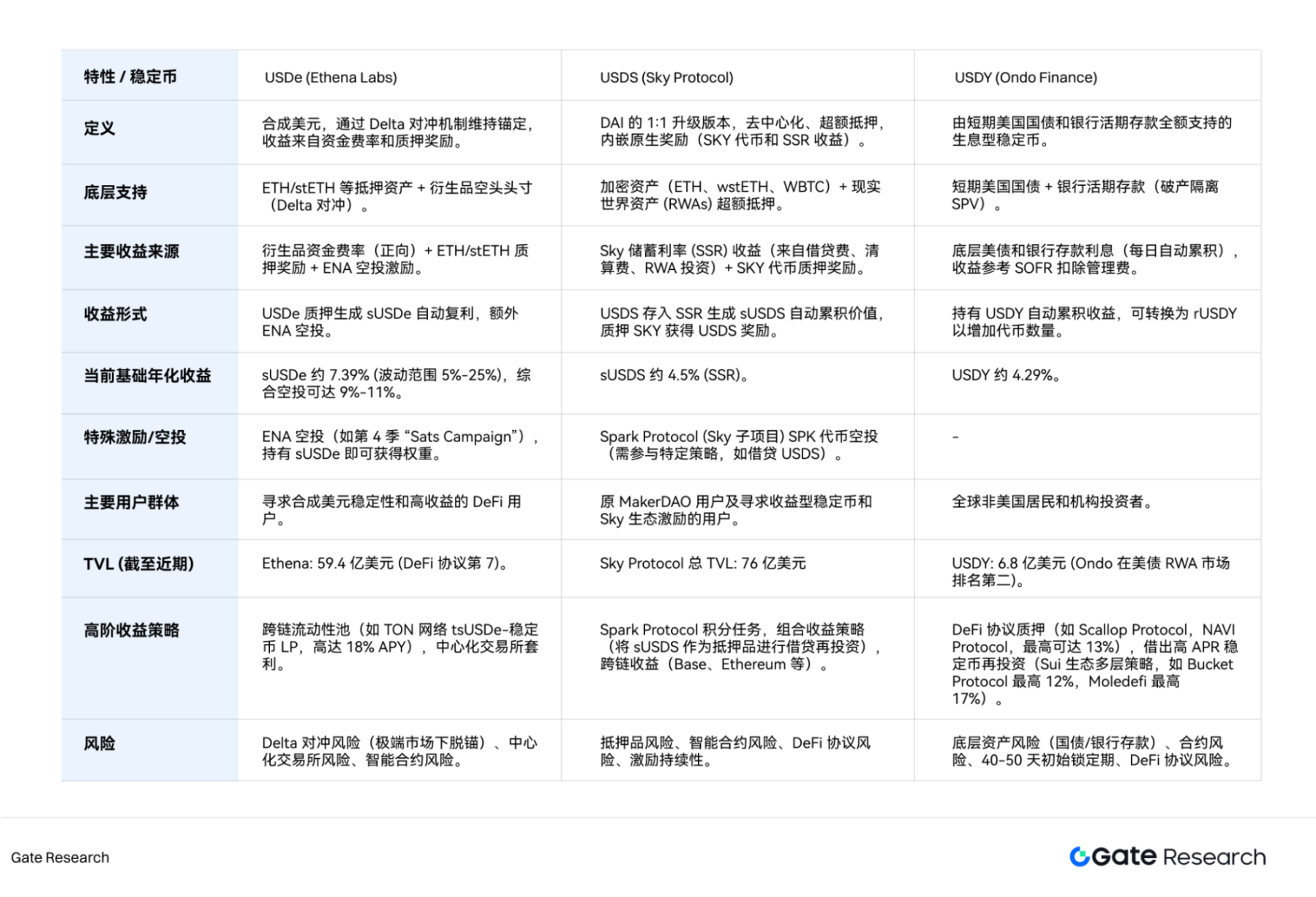
Task: Click the USDY 约 4.29% cell
Action: (x=1006, y=375)
